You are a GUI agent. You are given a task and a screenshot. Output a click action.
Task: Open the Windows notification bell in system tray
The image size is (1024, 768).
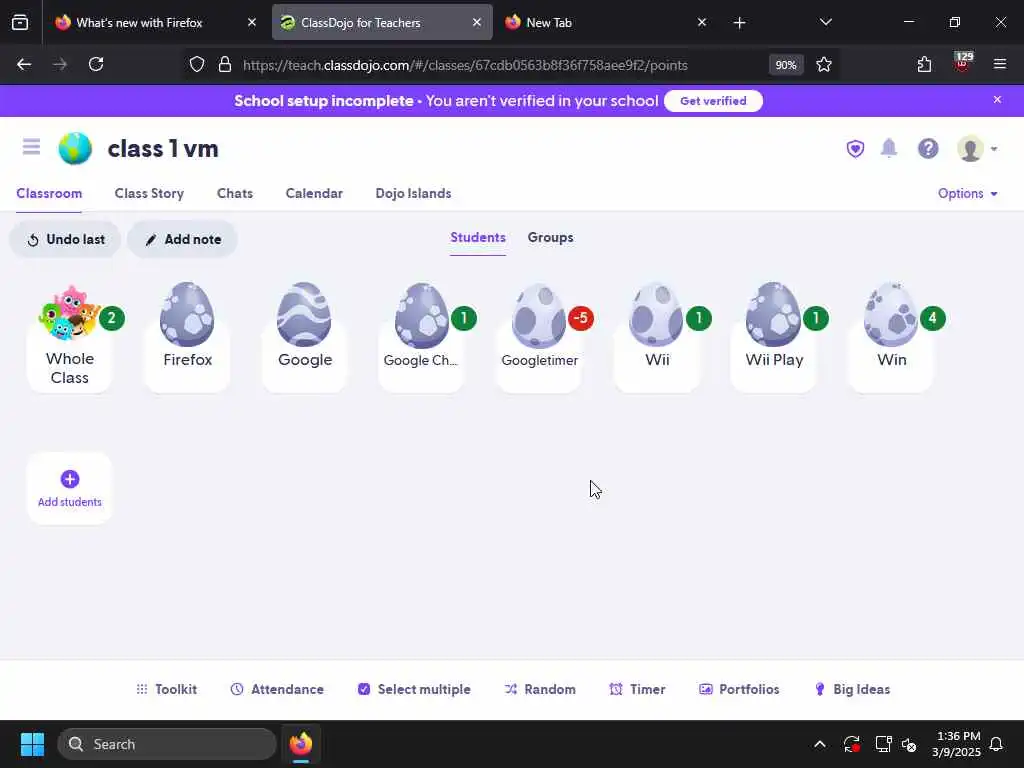(x=997, y=744)
